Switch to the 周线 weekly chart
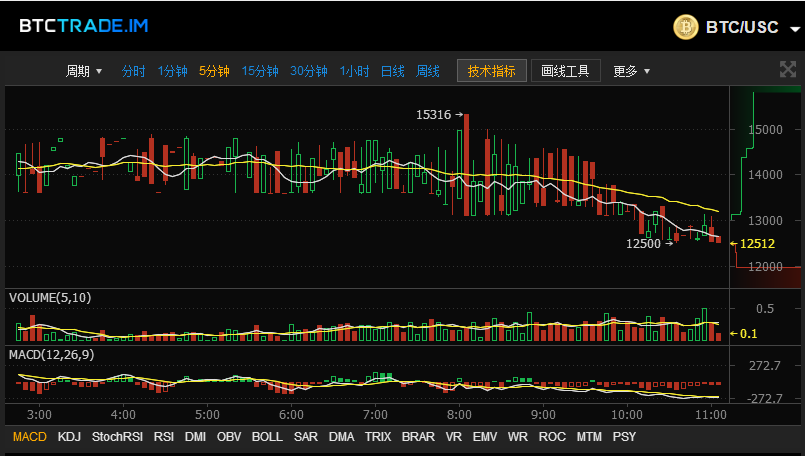Image resolution: width=805 pixels, height=456 pixels. click(428, 71)
